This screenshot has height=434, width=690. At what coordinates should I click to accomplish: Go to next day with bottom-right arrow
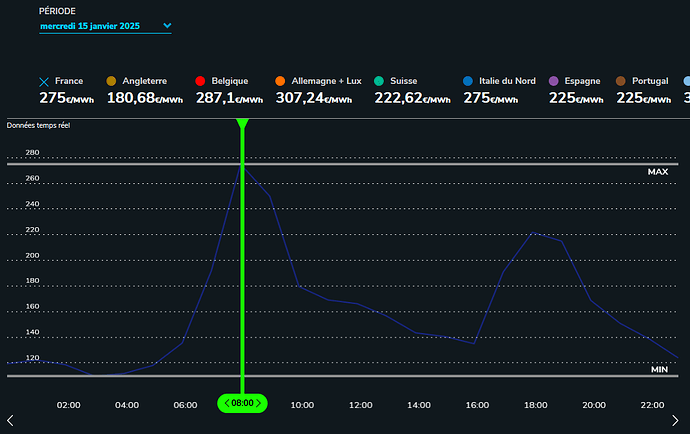681,419
